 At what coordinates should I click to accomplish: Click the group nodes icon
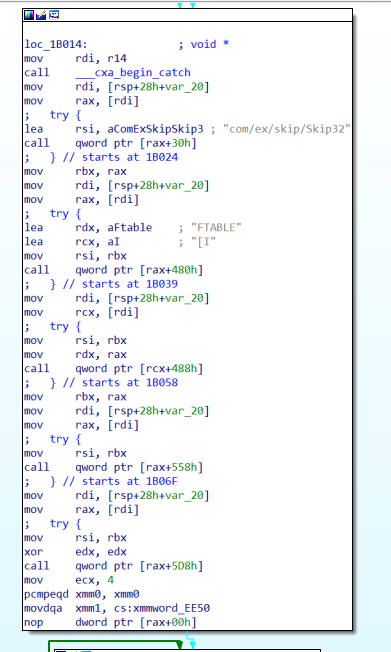pos(54,15)
